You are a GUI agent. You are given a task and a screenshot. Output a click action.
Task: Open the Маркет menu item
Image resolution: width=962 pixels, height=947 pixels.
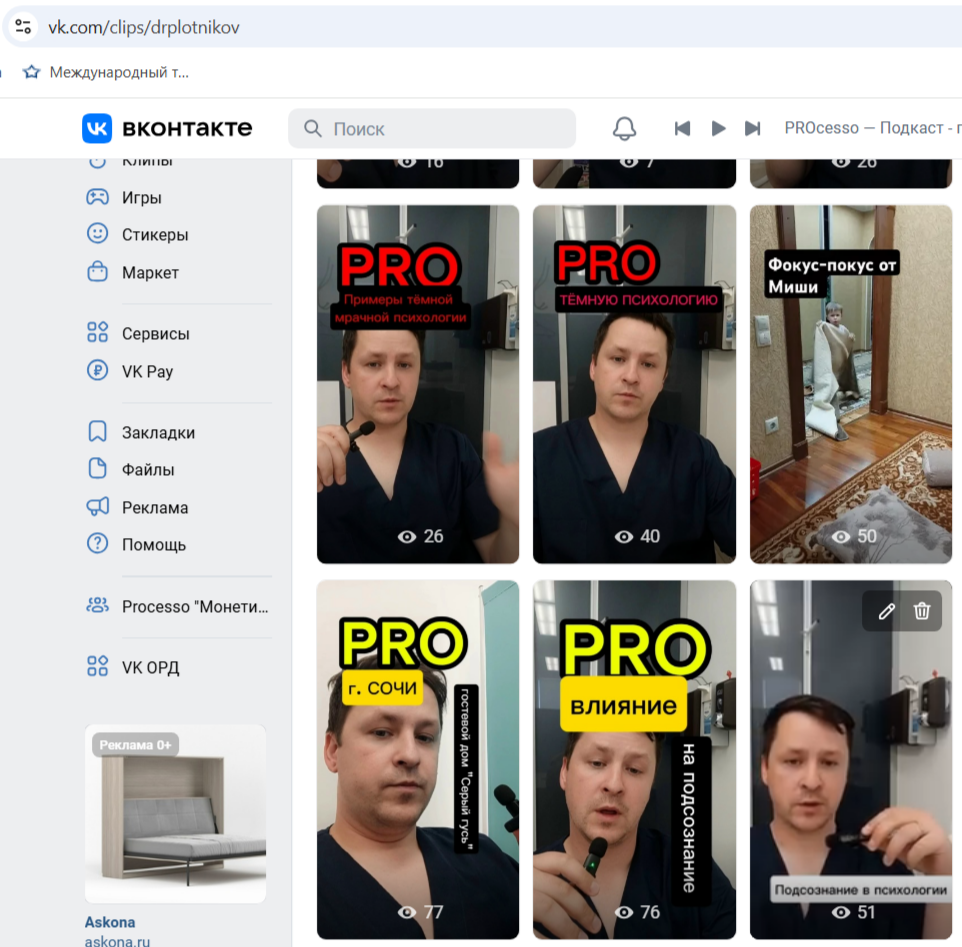pyautogui.click(x=150, y=272)
